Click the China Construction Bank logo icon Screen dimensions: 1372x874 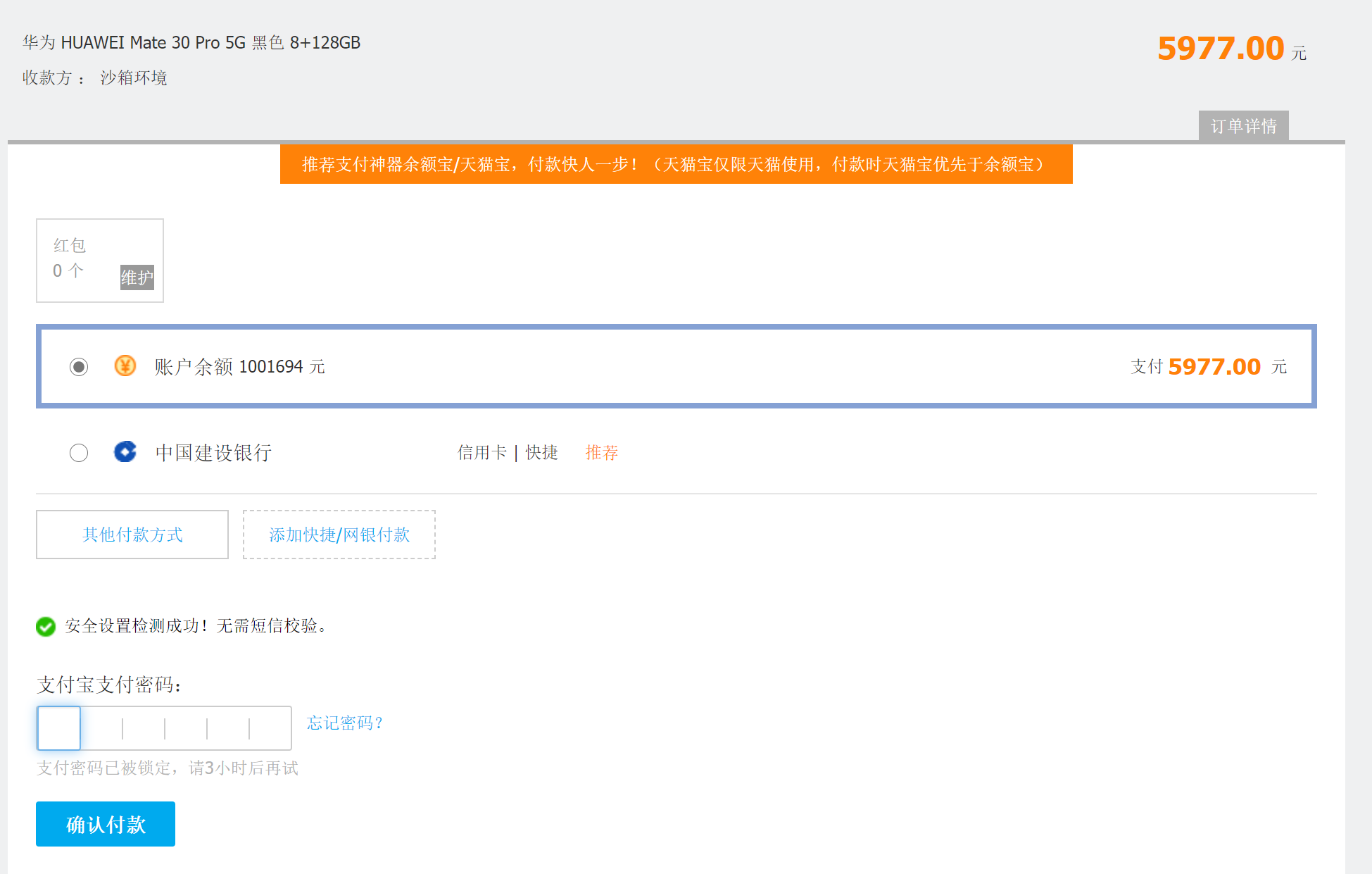[125, 451]
